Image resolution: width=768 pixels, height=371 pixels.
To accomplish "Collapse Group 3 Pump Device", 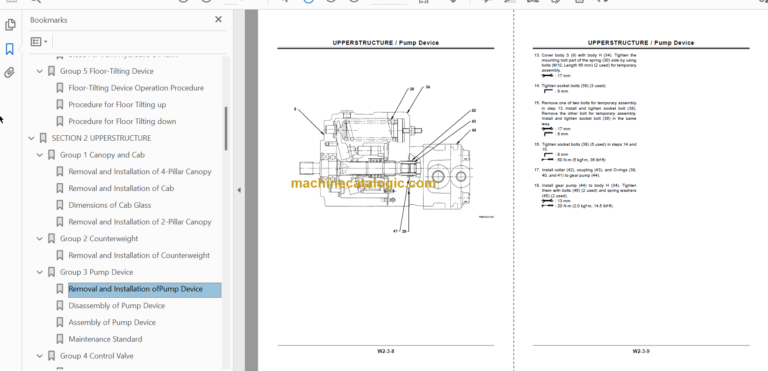I will [40, 272].
